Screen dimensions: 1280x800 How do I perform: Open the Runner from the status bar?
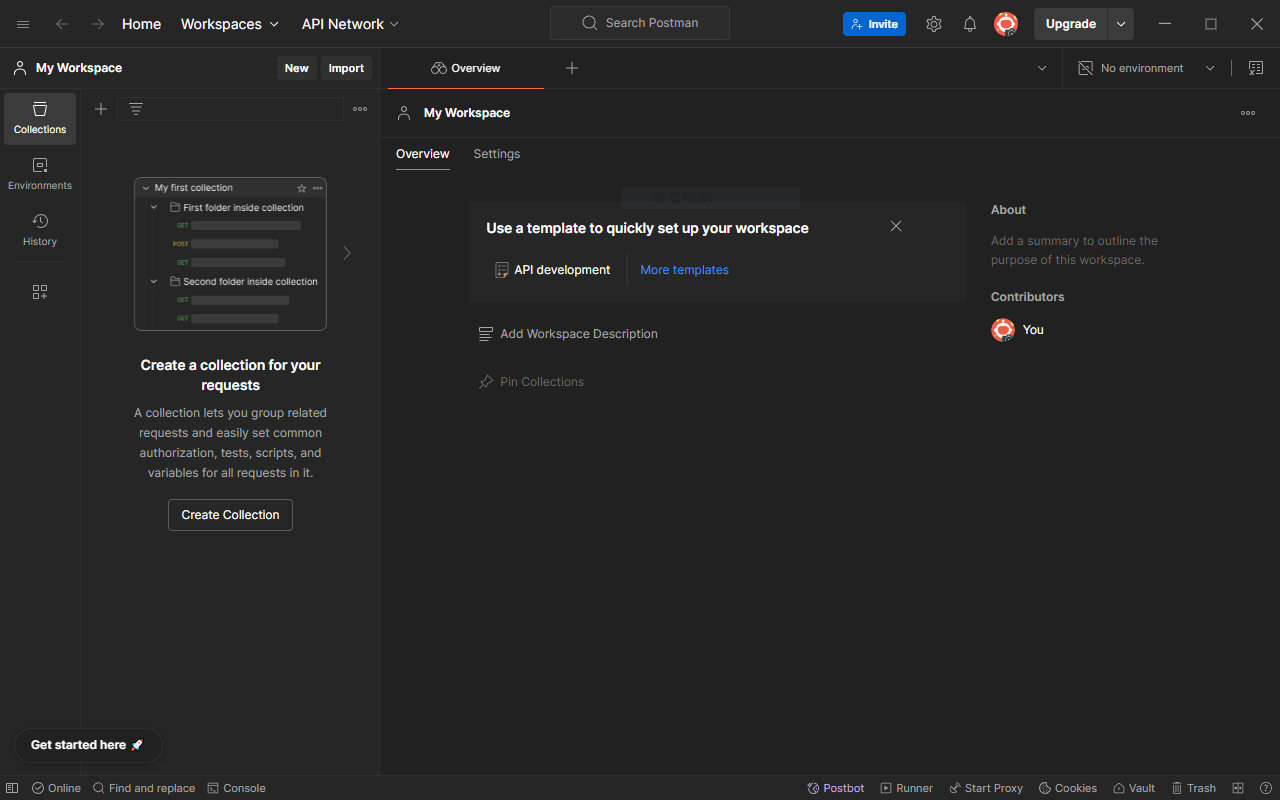coord(907,788)
